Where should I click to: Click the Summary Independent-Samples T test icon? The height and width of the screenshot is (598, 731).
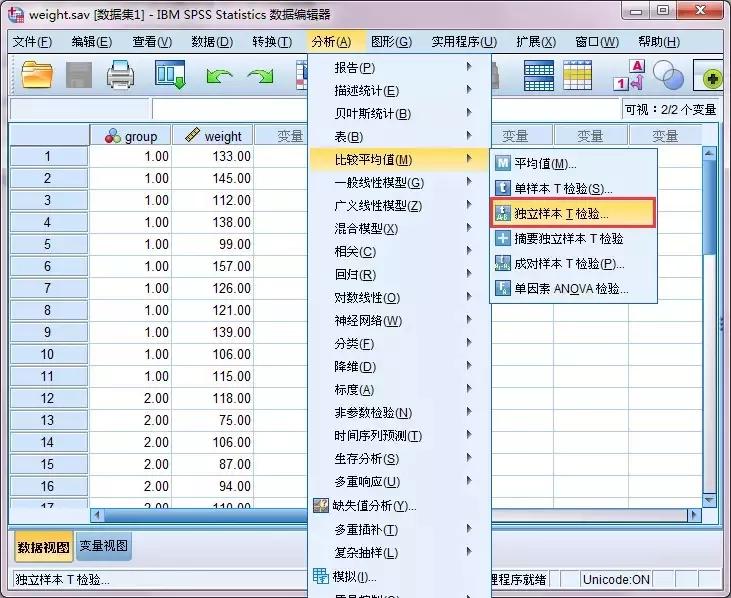pyautogui.click(x=503, y=239)
